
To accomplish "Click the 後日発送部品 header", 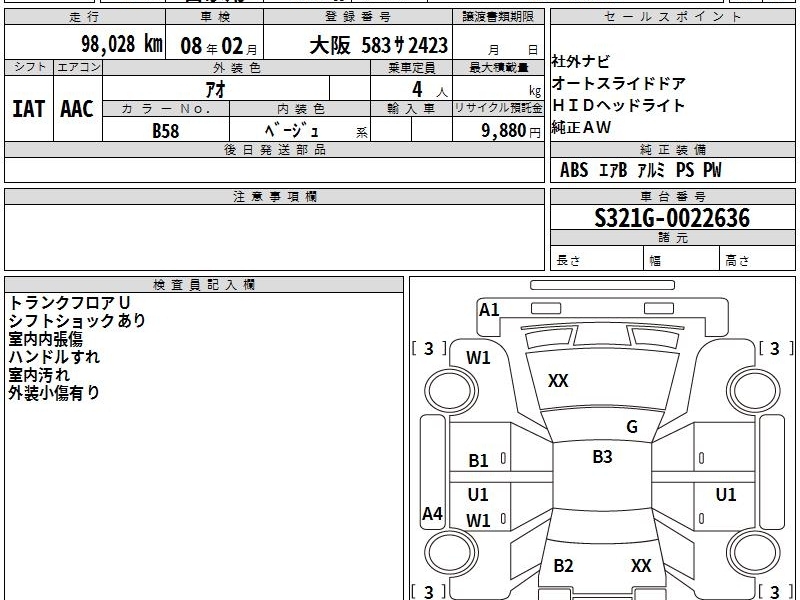I will pyautogui.click(x=274, y=150).
